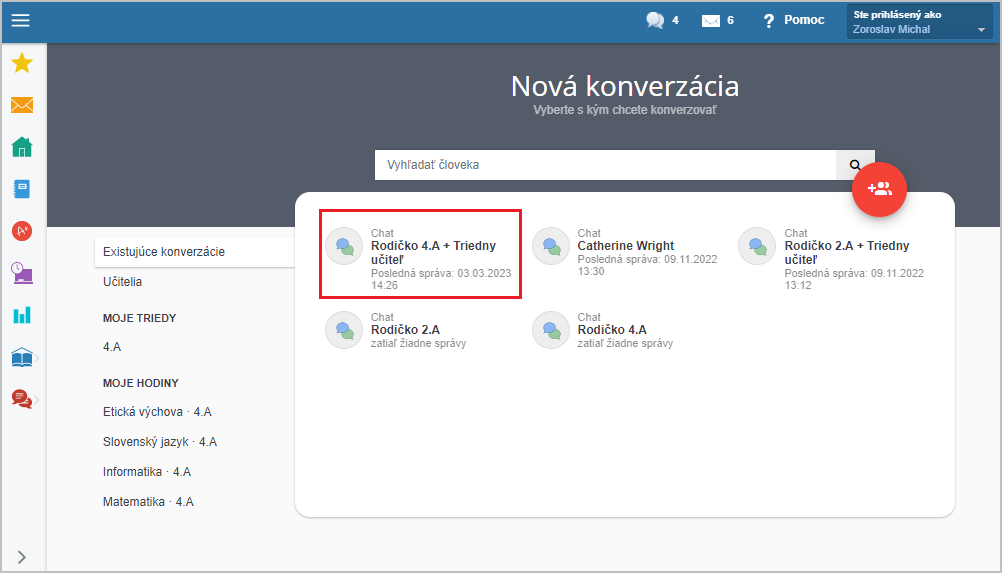This screenshot has height=573, width=1002.
Task: Open the Zoroslav Michal user dropdown
Action: click(920, 22)
